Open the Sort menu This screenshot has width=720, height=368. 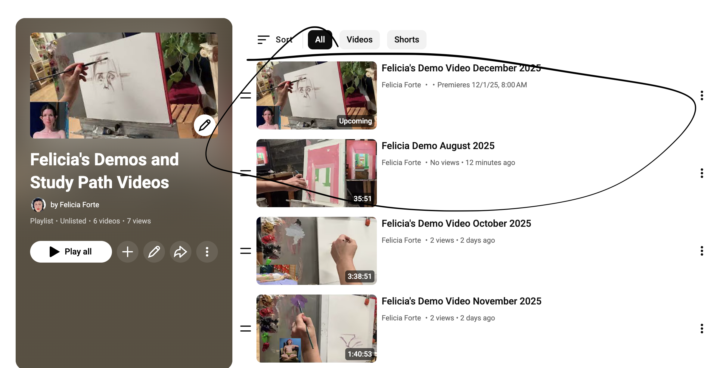point(275,40)
